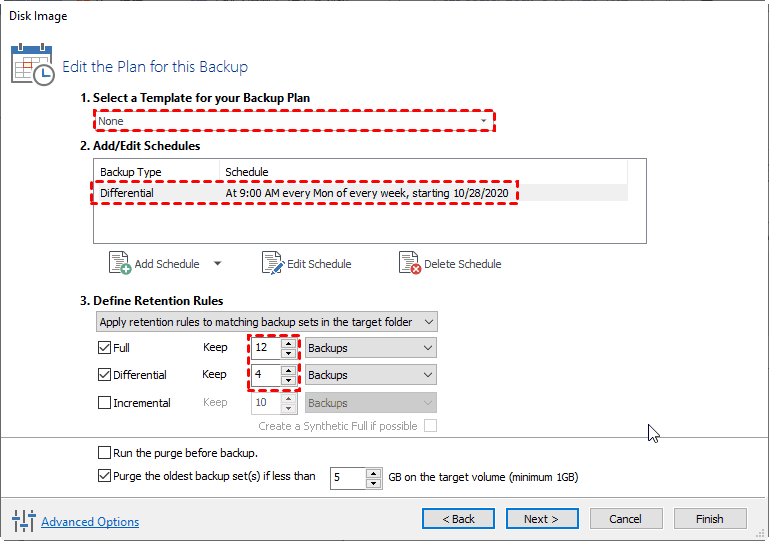Uncheck the Full retention checkbox
Image resolution: width=769 pixels, height=541 pixels.
pyautogui.click(x=105, y=348)
